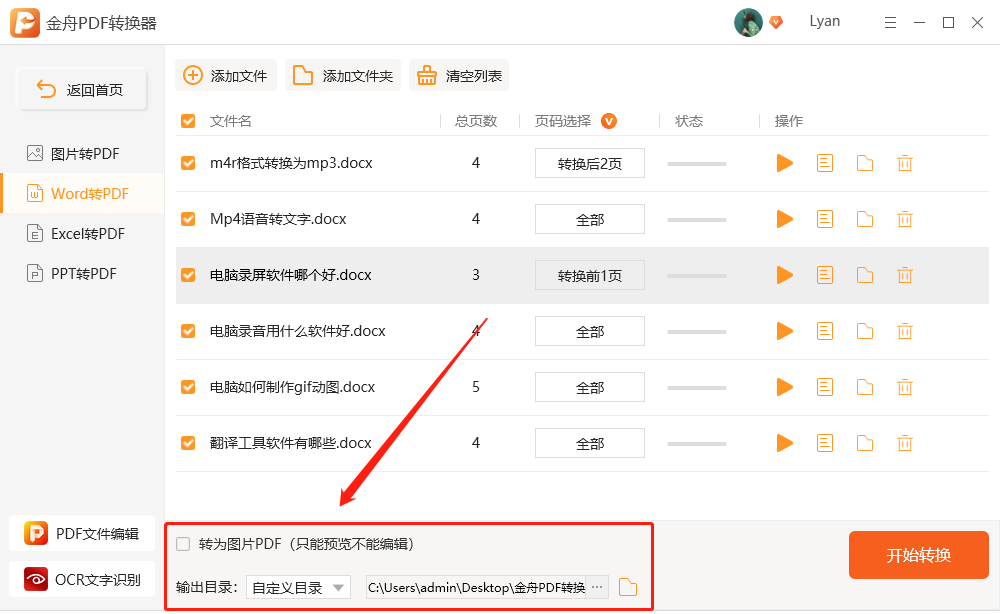
Task: Open document icon for 电脑录音用什么软件好.docx
Action: [x=825, y=331]
